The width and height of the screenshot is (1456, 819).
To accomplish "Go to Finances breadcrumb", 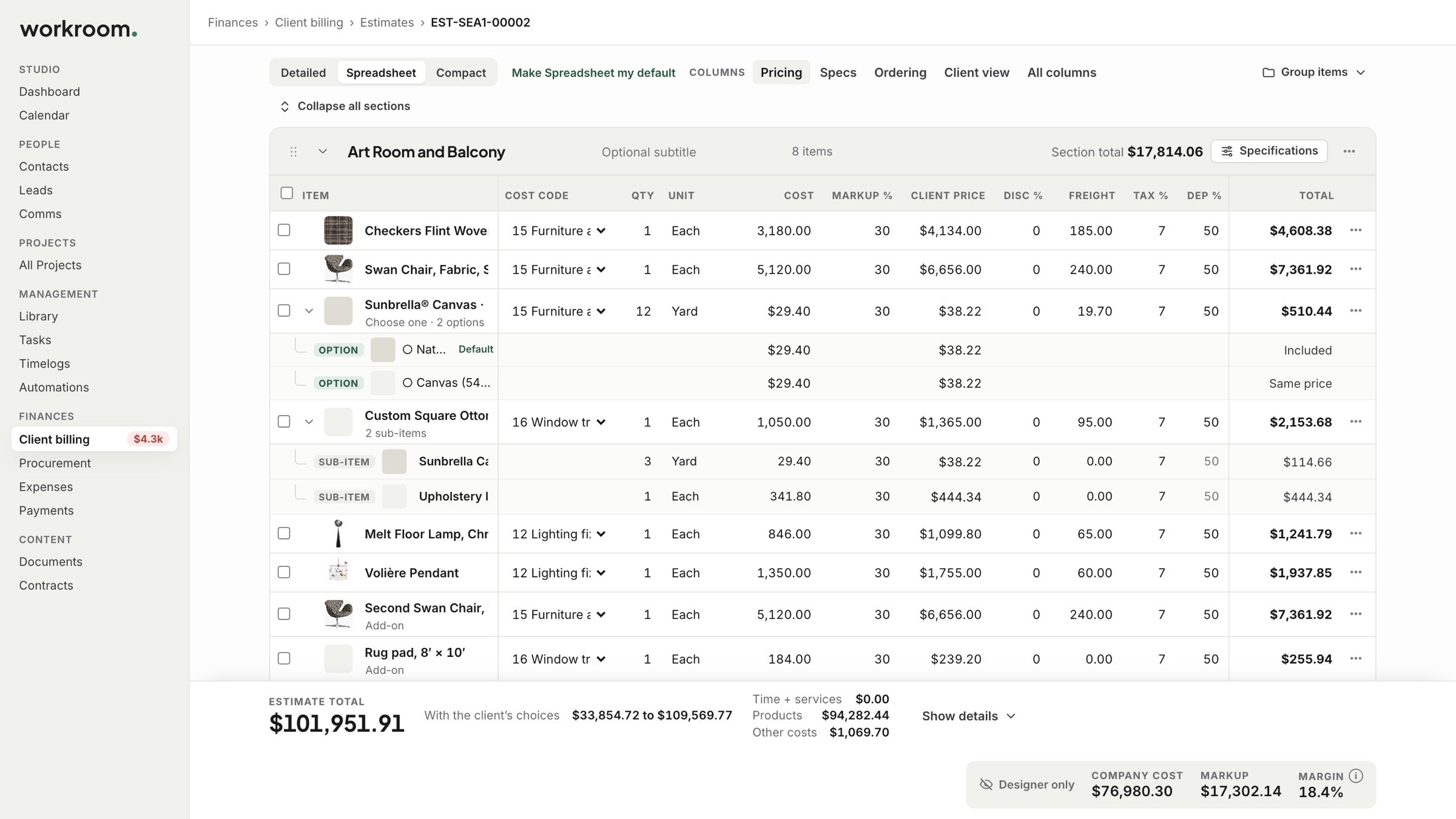I will tap(233, 22).
